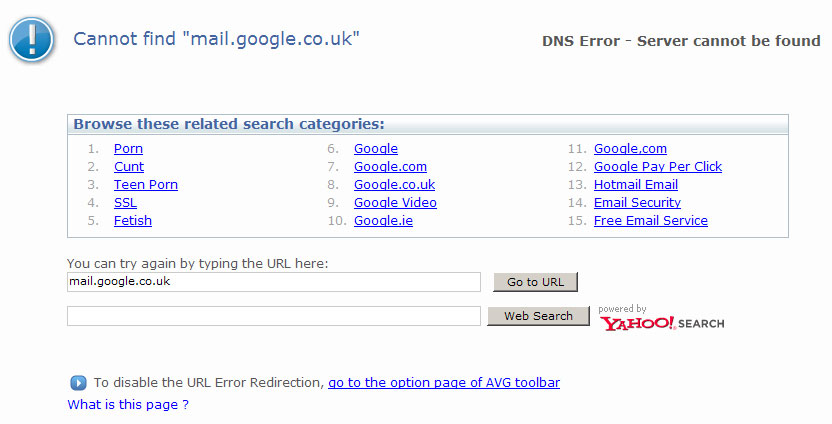
Task: Open the Free Email Service link
Action: [651, 221]
